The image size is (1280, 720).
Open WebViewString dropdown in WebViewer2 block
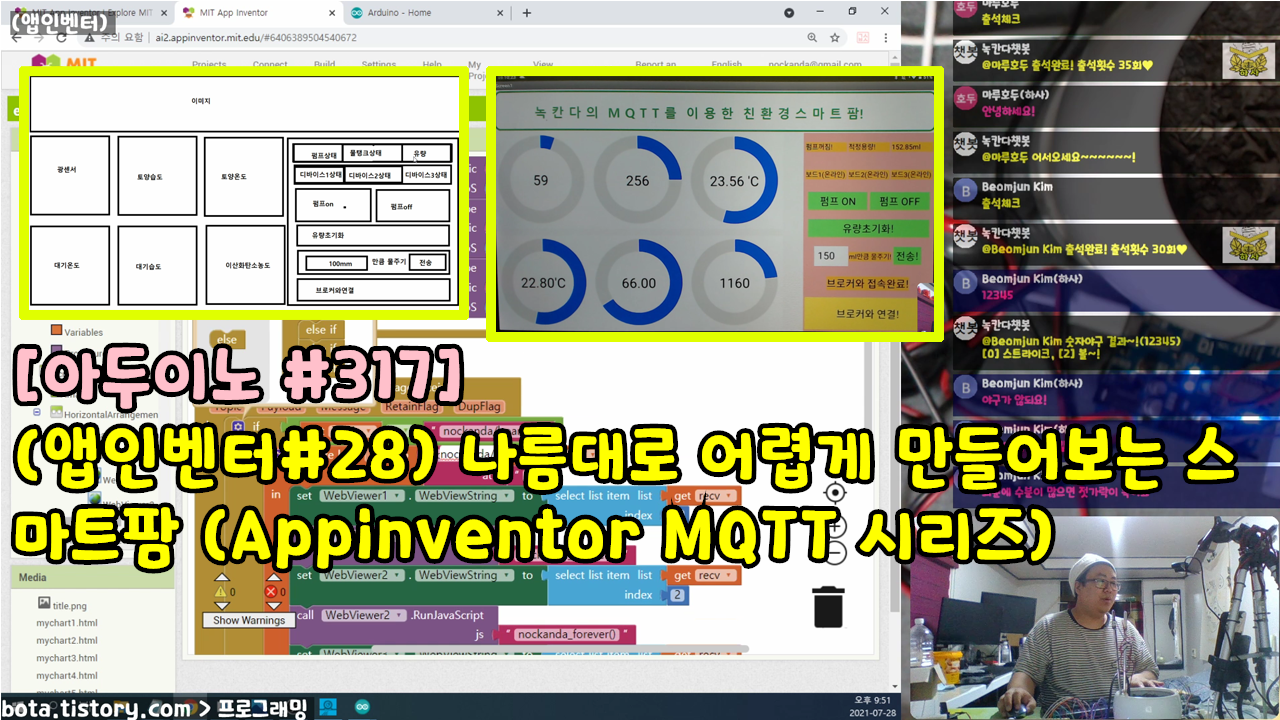(463, 575)
